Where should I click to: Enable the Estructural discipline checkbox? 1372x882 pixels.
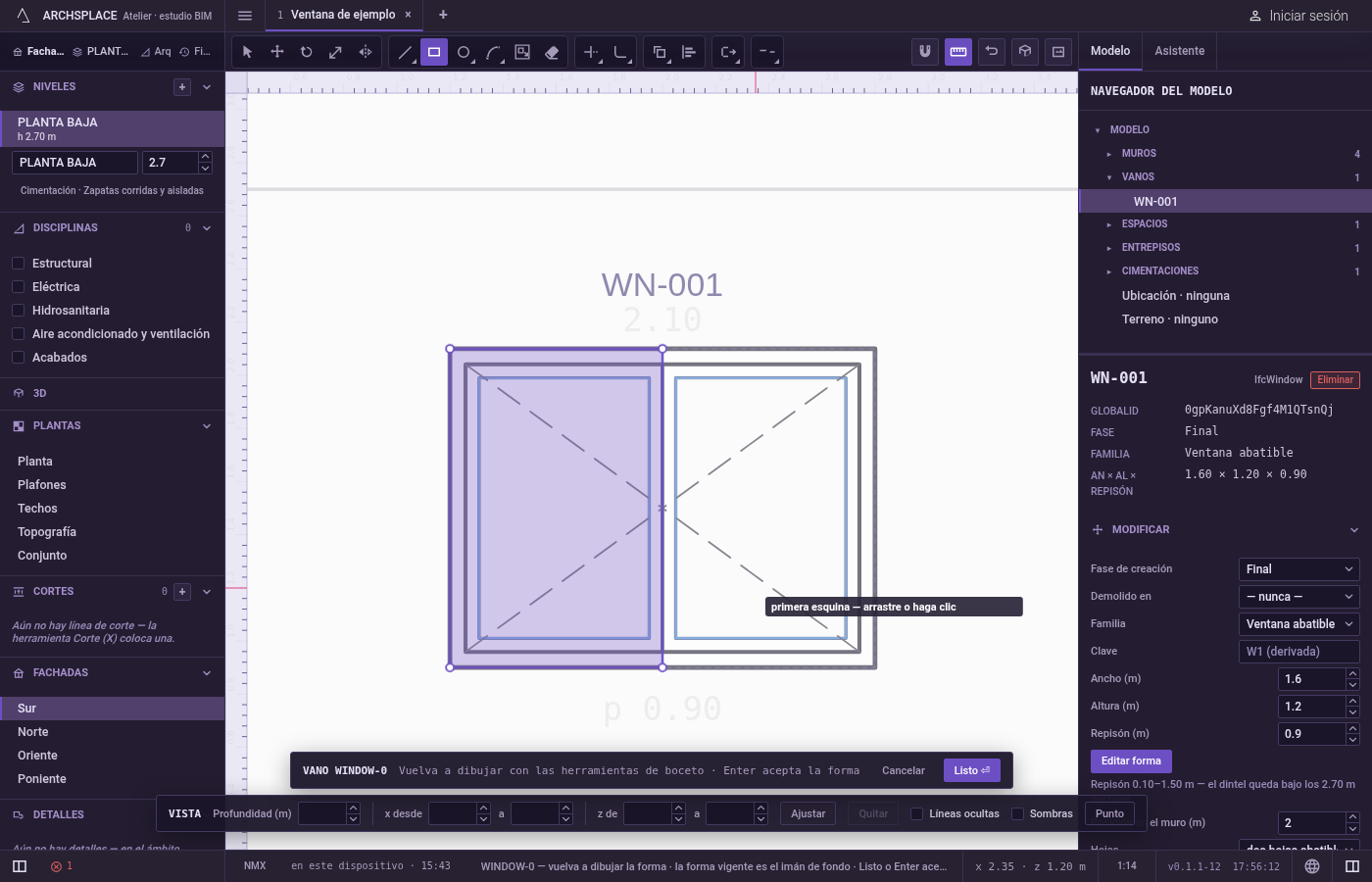[x=18, y=264]
